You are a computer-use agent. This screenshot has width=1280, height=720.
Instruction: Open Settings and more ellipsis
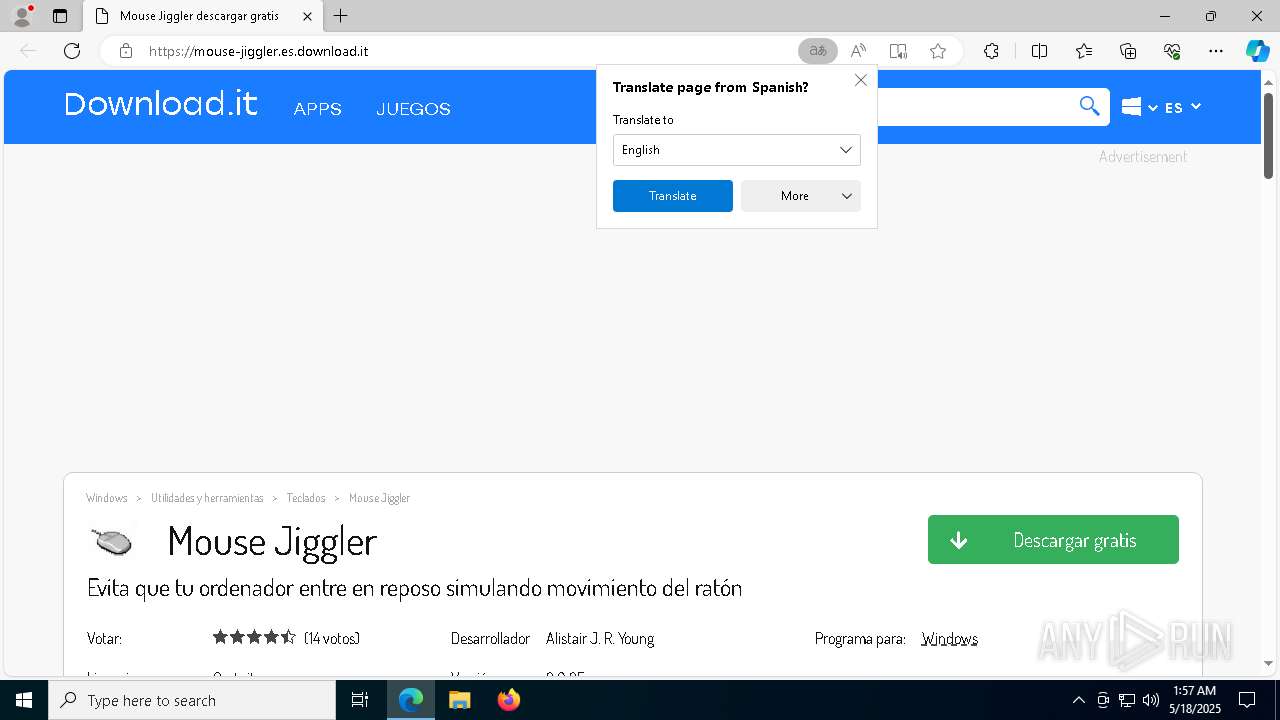coord(1216,51)
